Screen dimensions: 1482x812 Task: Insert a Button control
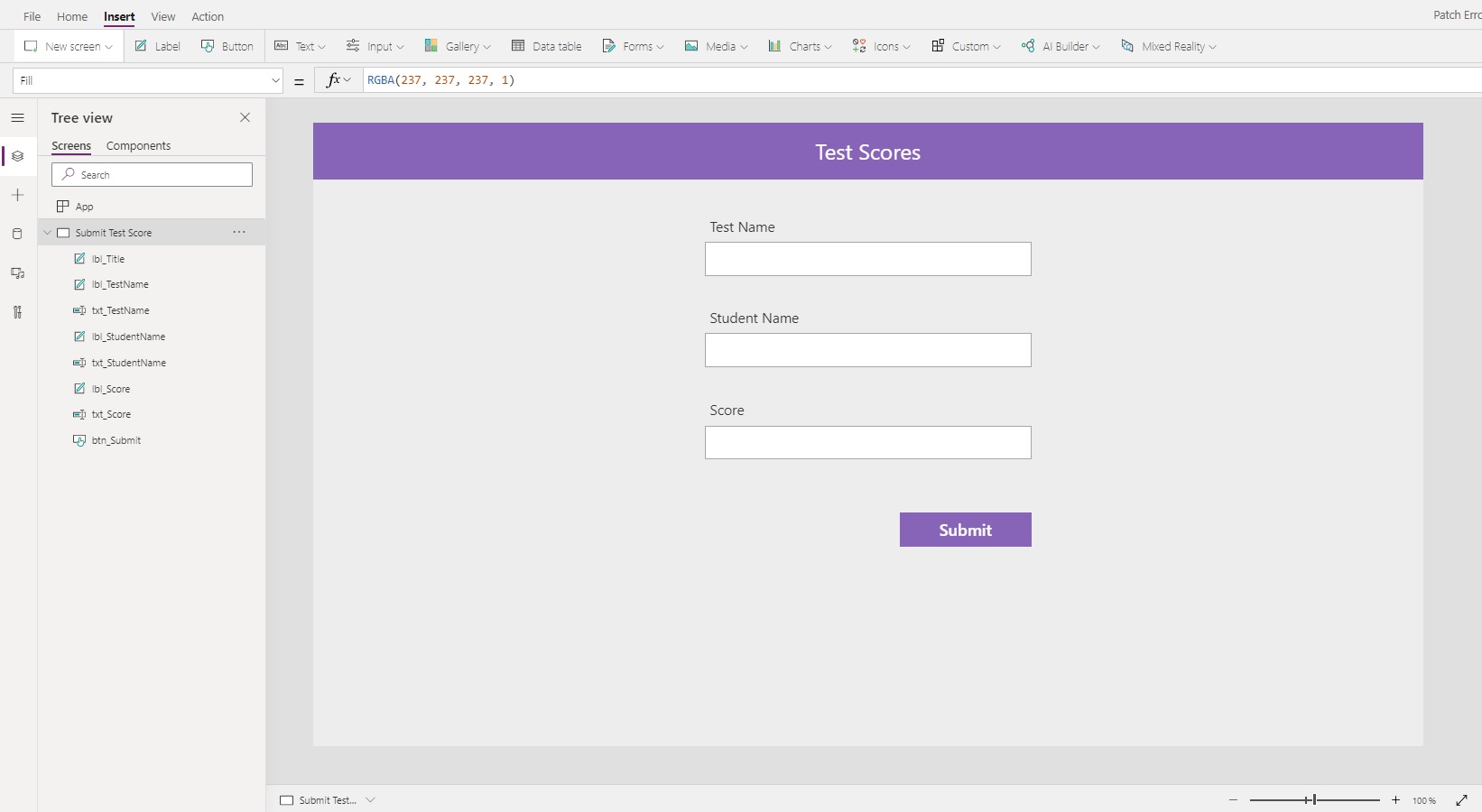[x=226, y=46]
